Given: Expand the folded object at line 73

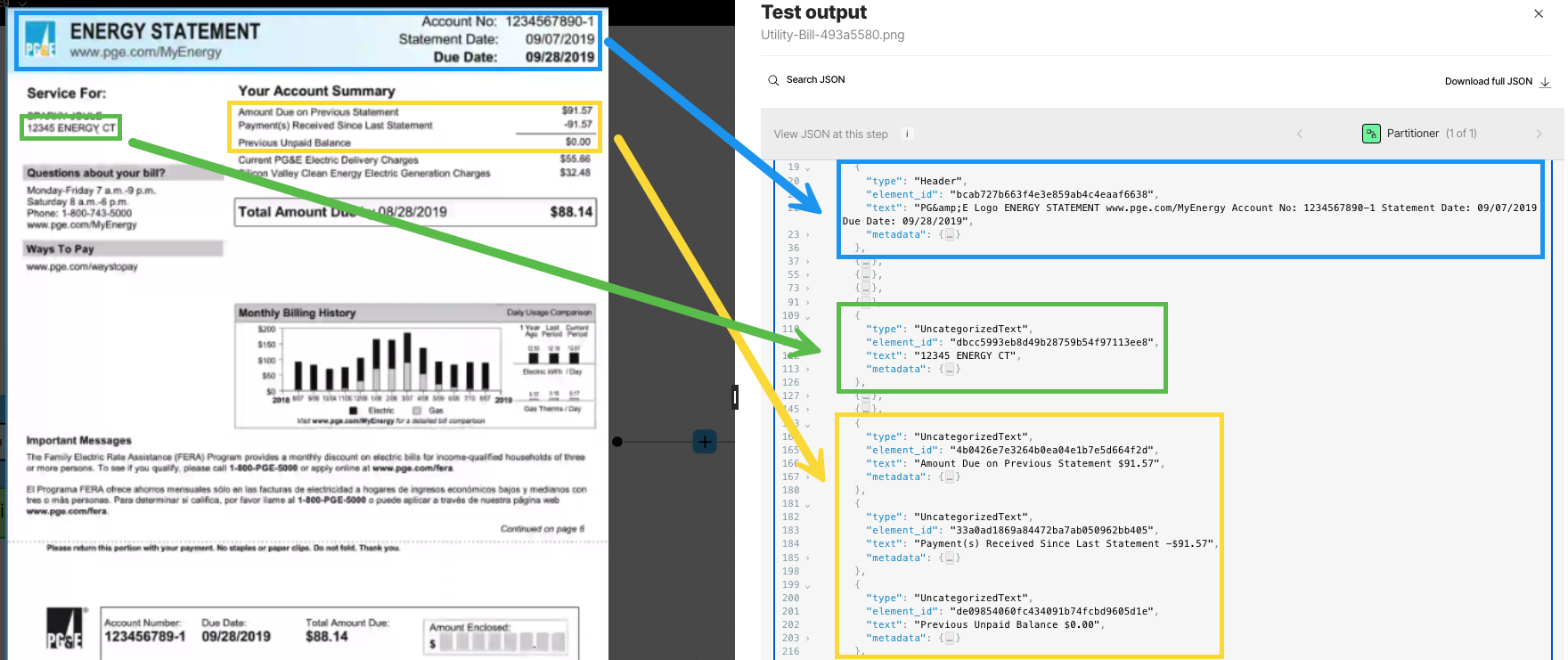Looking at the screenshot, I should pos(808,289).
